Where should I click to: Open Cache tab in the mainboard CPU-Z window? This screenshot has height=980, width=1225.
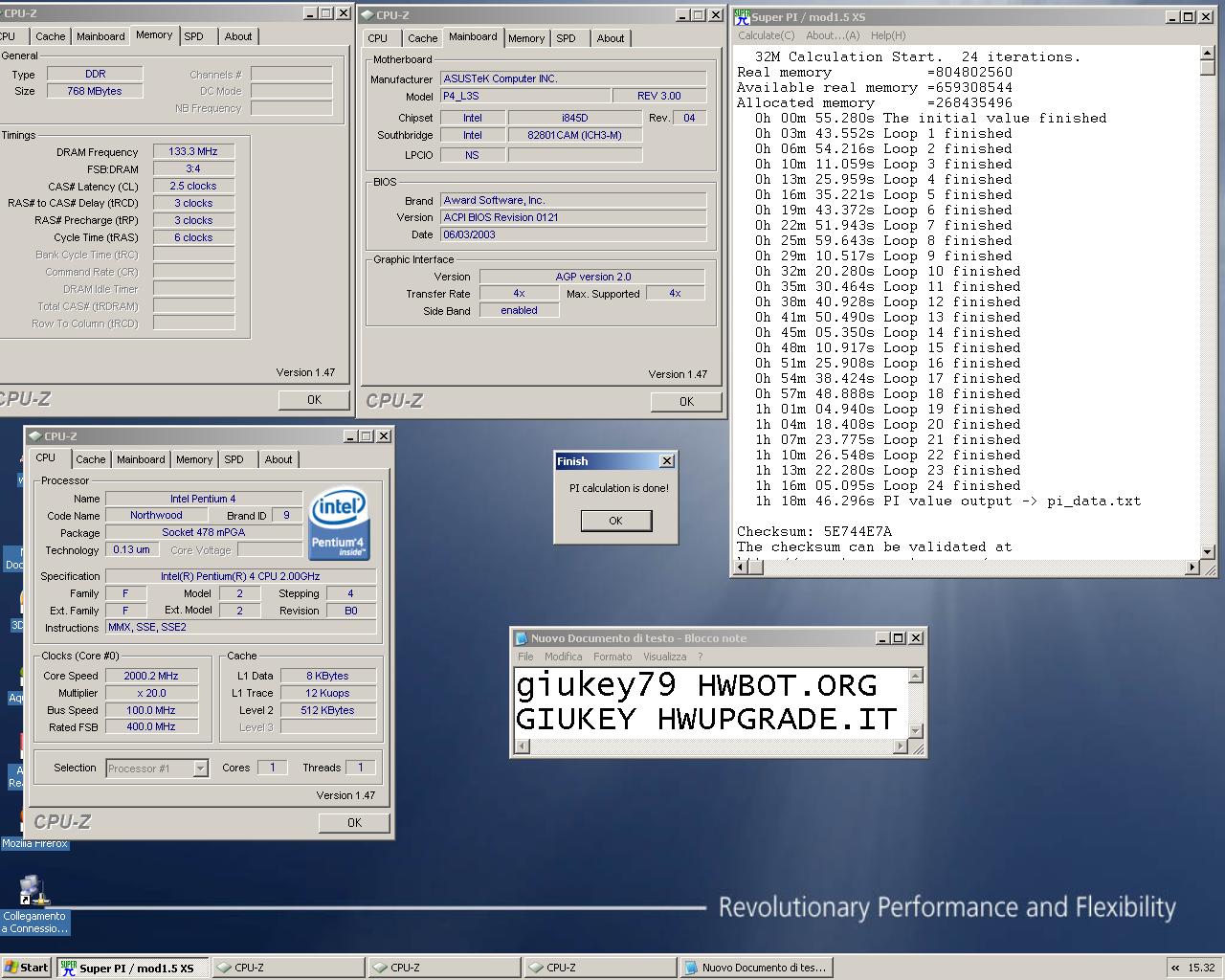[422, 38]
